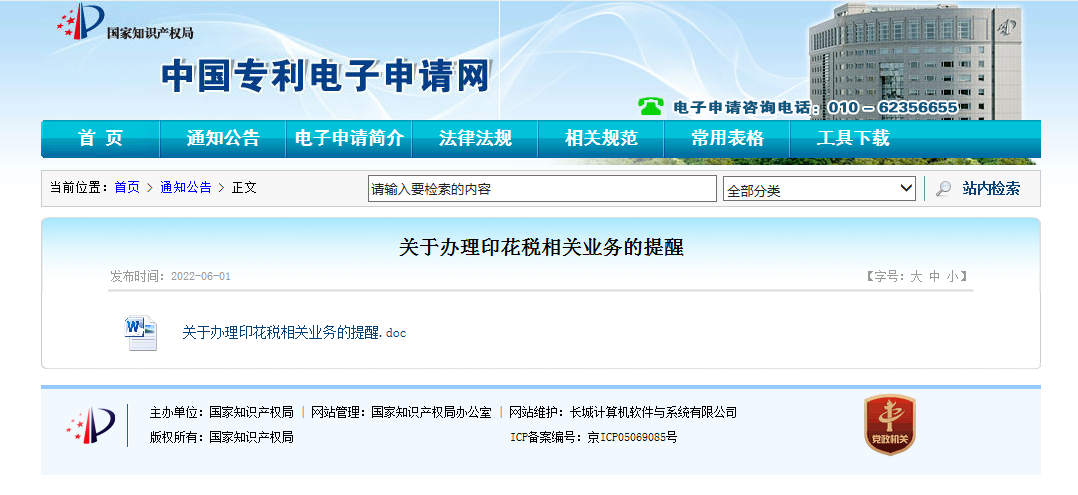This screenshot has height=495, width=1078.
Task: Go to 电子申请简介 in navigation bar
Action: coord(349,139)
